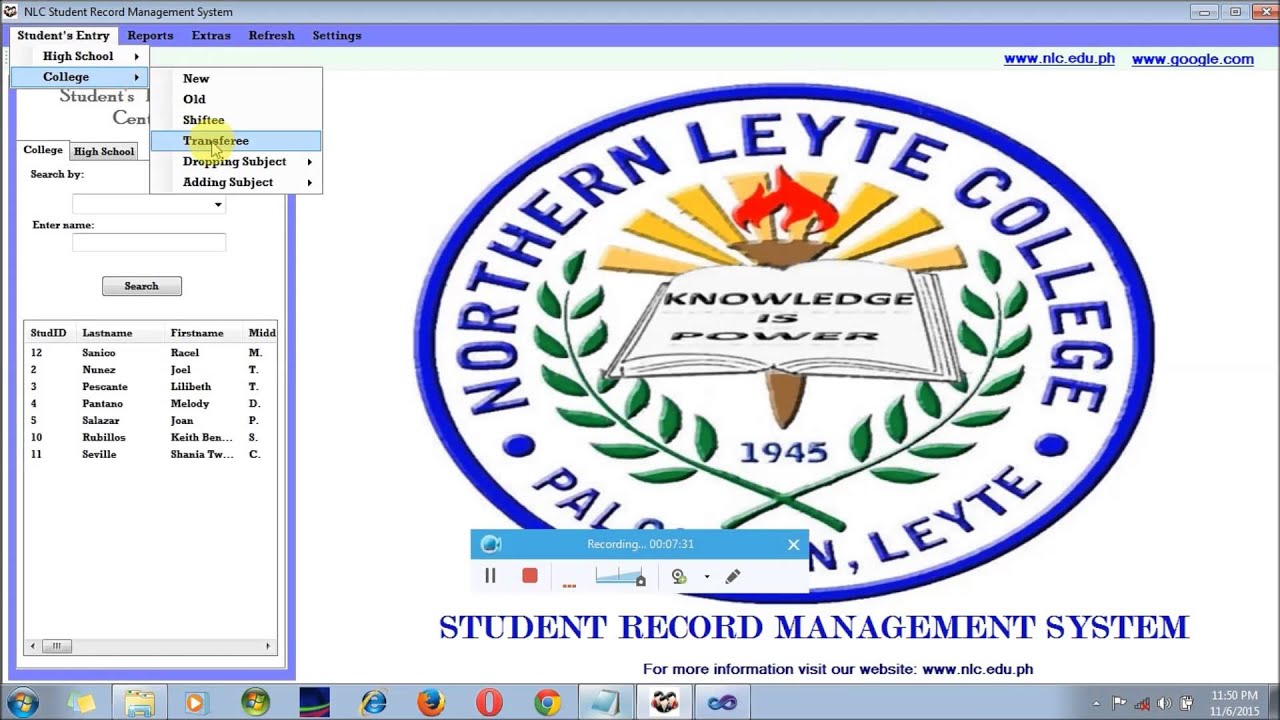Pause the screen recording

(490, 576)
